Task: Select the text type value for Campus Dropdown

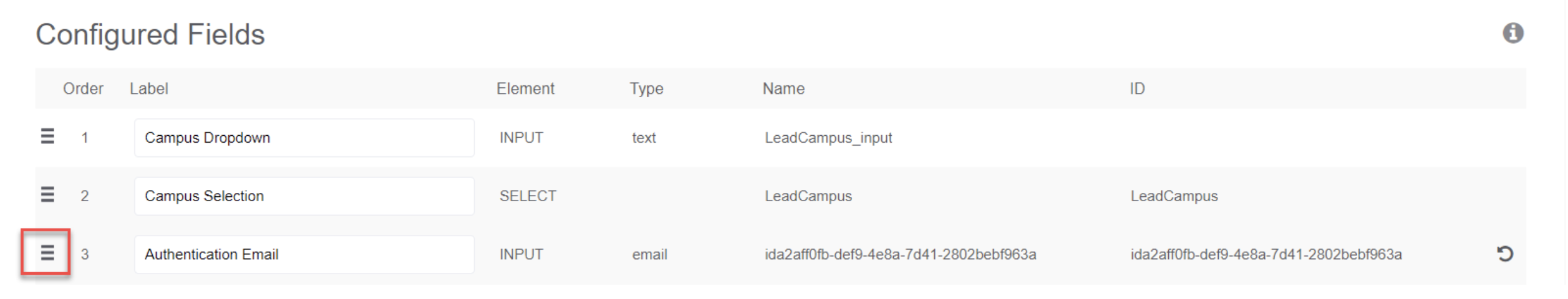Action: 644,138
